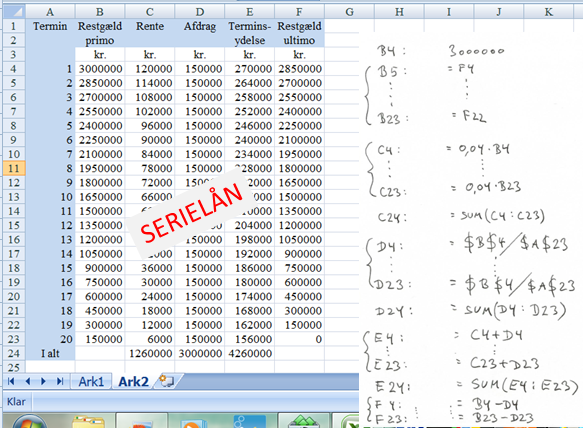Select the Ark2 sheet tab
Screen dimensions: 583x428
click(x=133, y=382)
